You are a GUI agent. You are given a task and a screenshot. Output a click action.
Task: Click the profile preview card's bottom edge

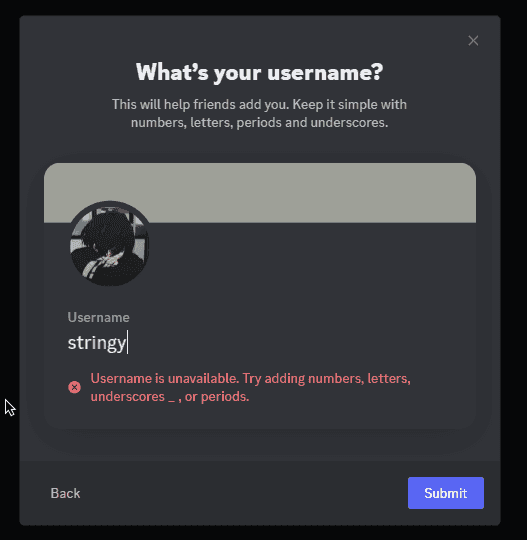pos(260,427)
